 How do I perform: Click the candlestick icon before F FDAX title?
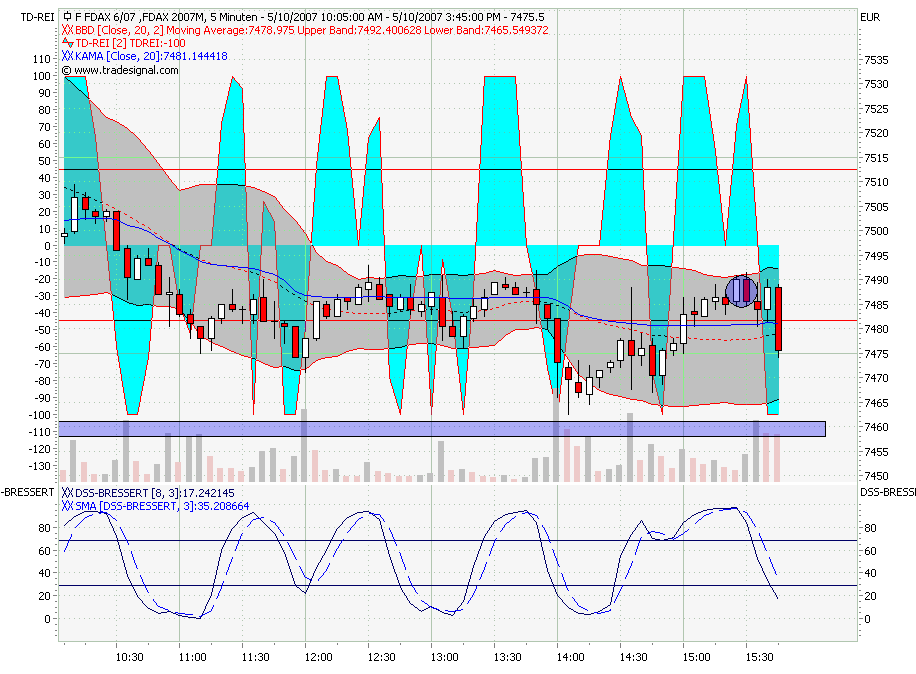pyautogui.click(x=67, y=17)
